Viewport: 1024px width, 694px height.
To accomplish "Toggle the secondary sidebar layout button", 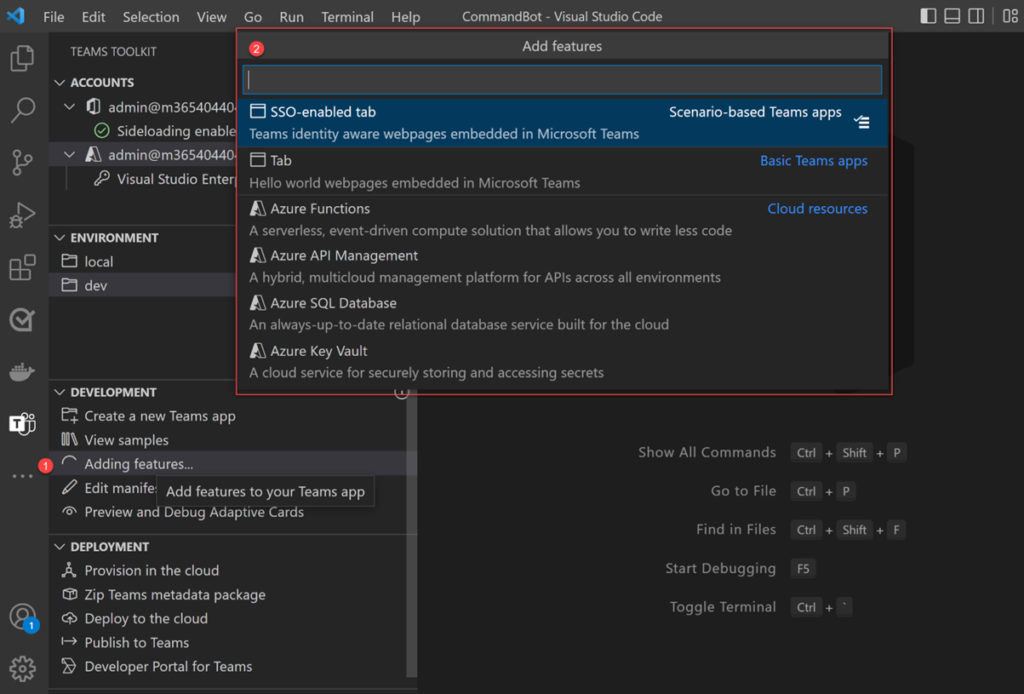I will 976,16.
